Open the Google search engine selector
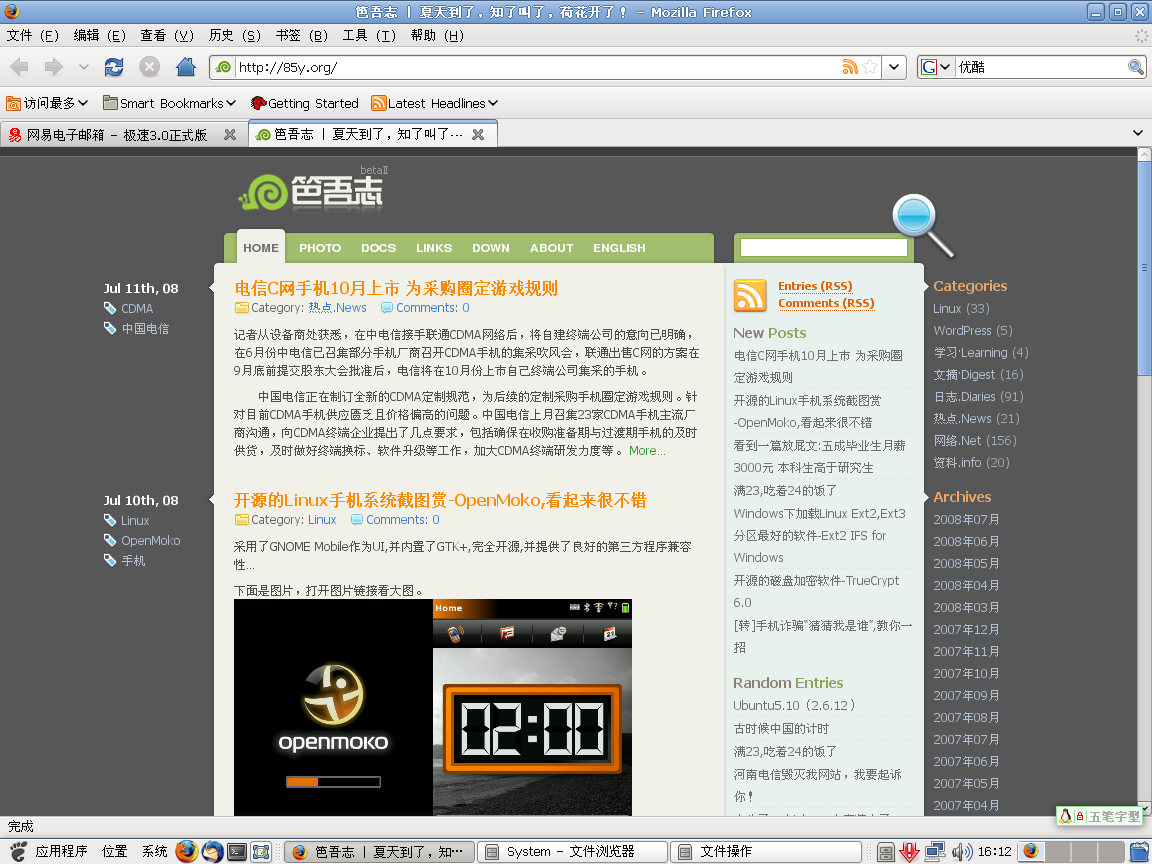Image resolution: width=1152 pixels, height=864 pixels. point(936,67)
